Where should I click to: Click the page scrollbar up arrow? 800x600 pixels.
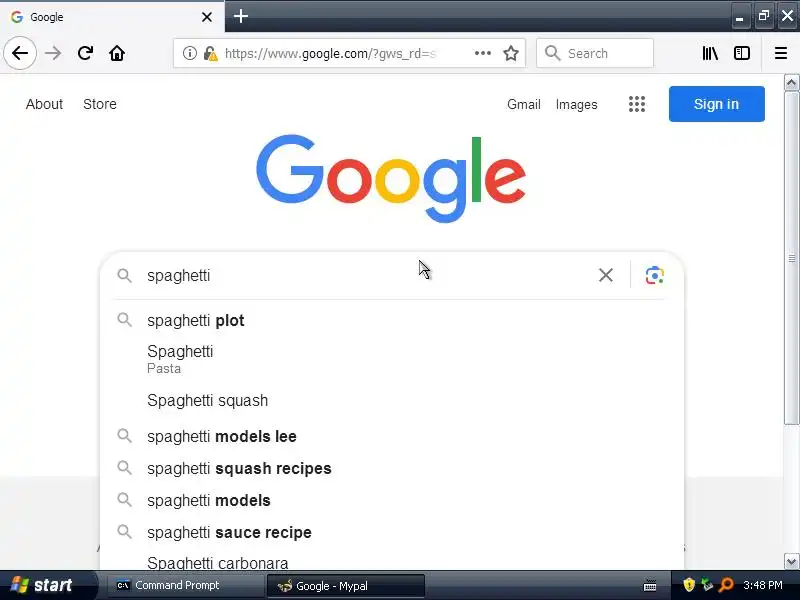(x=791, y=82)
